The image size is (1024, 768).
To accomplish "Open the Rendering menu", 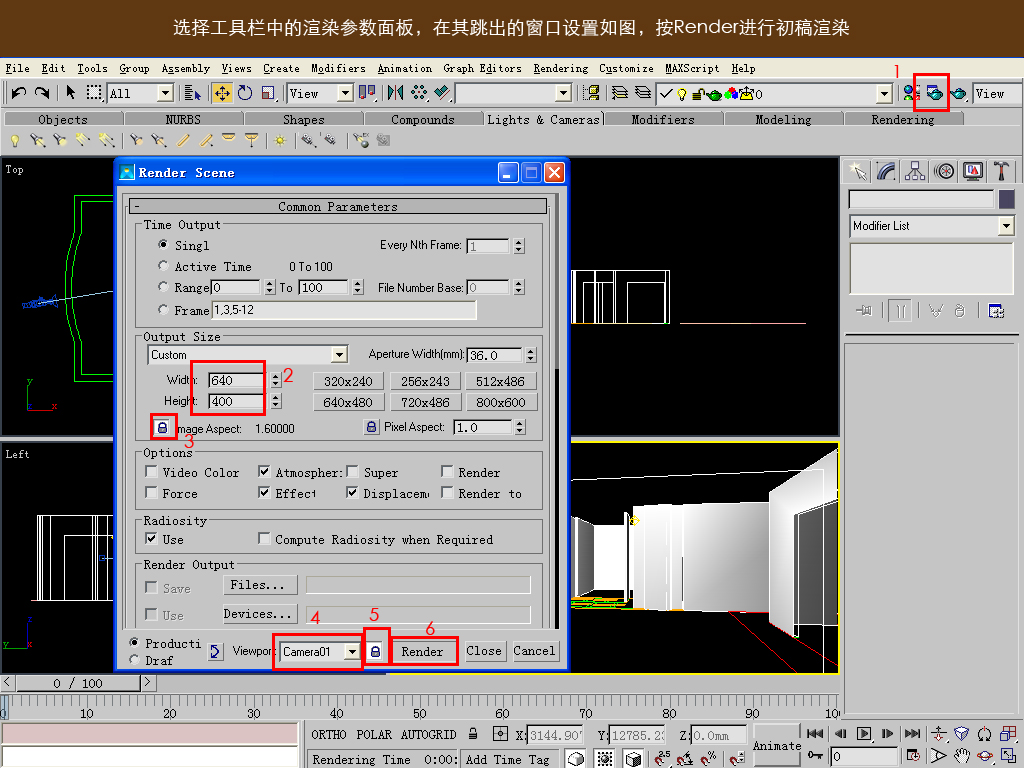I will click(560, 69).
